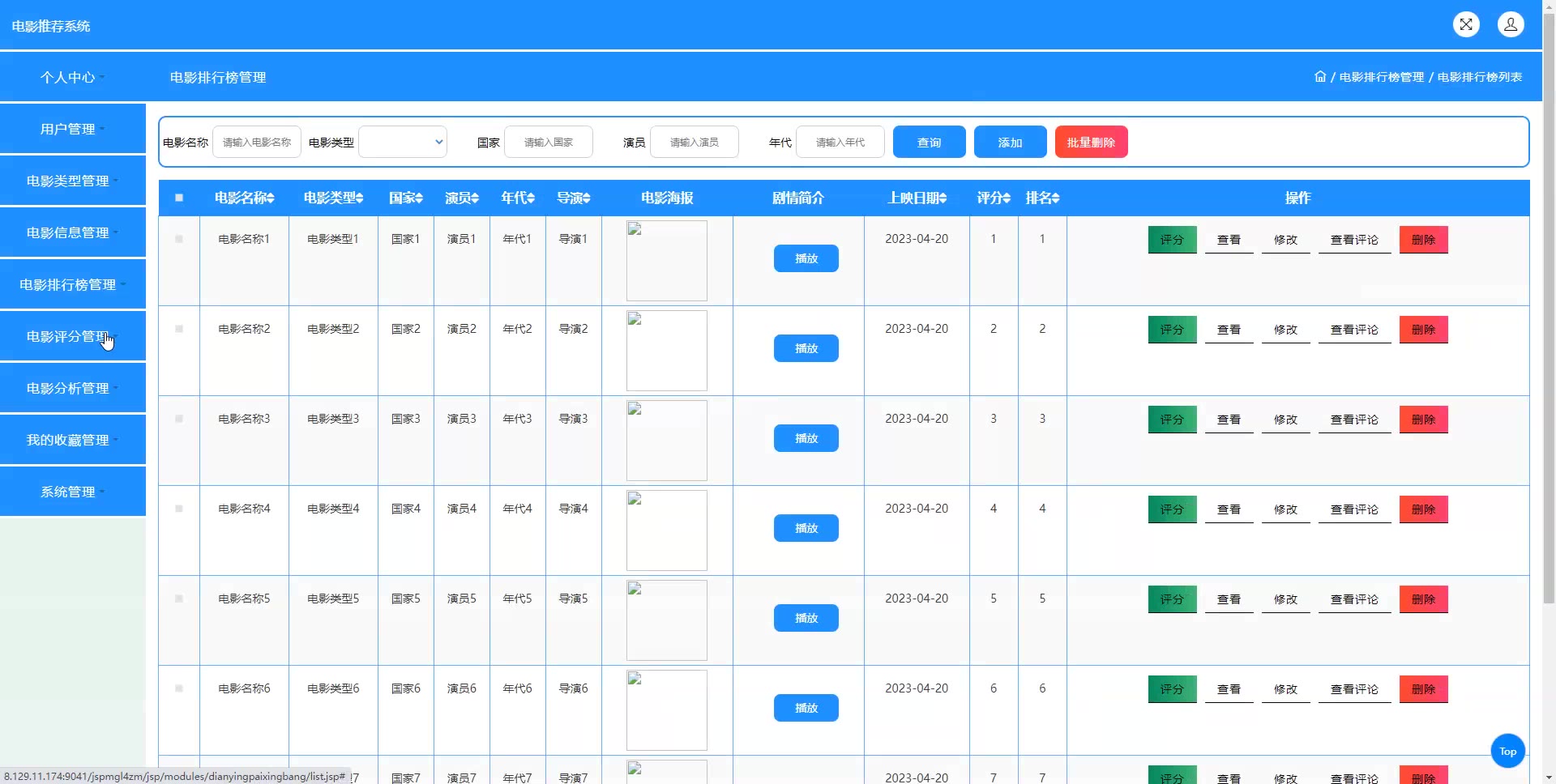Viewport: 1556px width, 784px height.
Task: Open poster thumbnail for 电影名称3
Action: click(667, 441)
